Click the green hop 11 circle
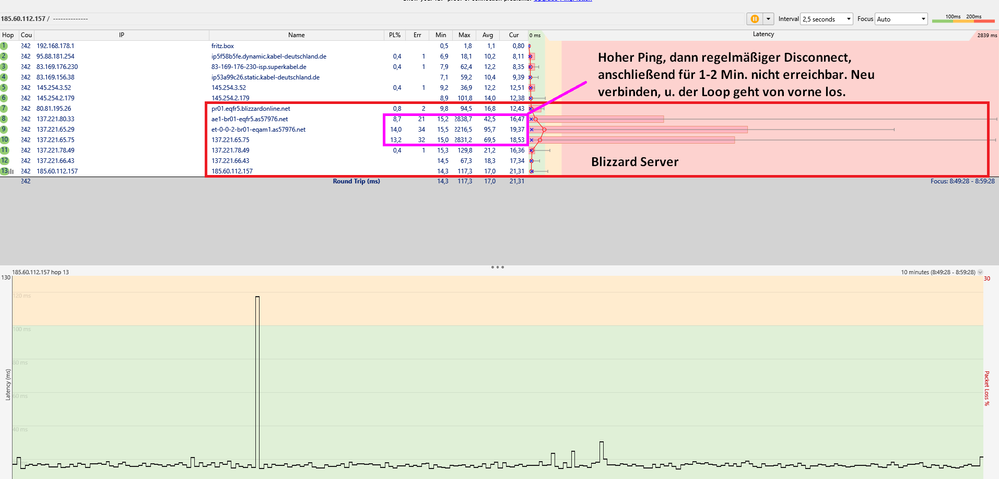 click(x=4, y=150)
